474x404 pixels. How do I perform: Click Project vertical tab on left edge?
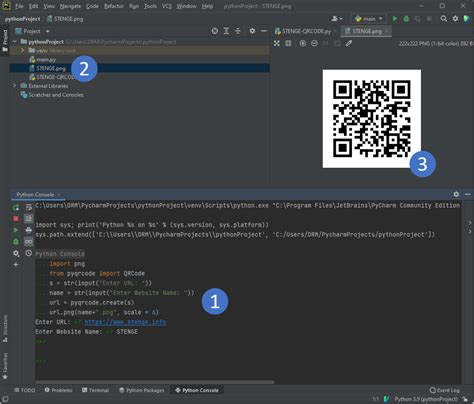click(x=5, y=40)
